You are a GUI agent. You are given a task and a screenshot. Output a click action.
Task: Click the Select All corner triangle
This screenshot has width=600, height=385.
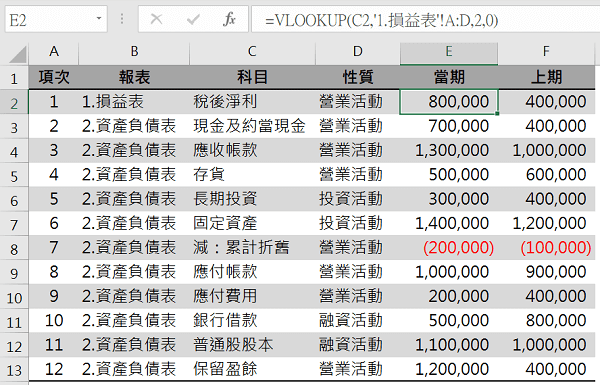tap(18, 54)
